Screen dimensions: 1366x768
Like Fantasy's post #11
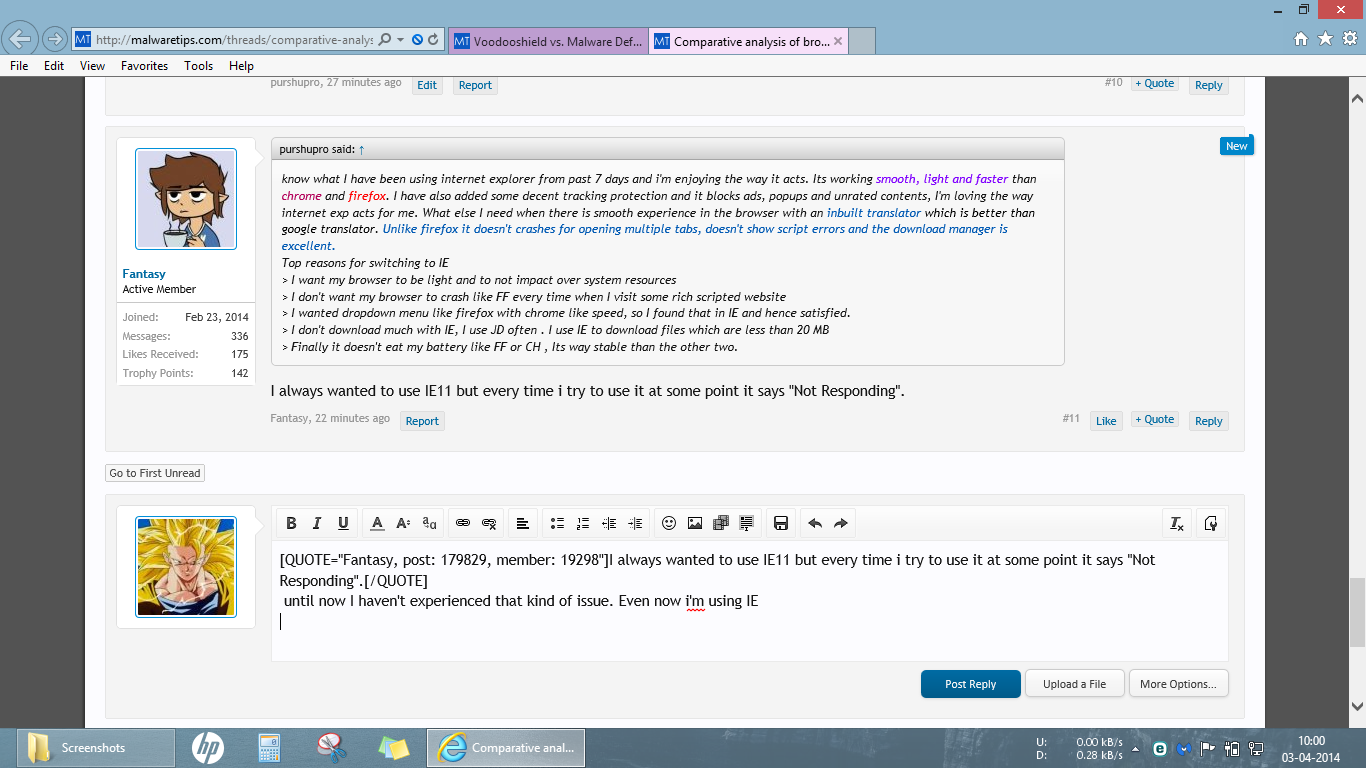coord(1106,421)
